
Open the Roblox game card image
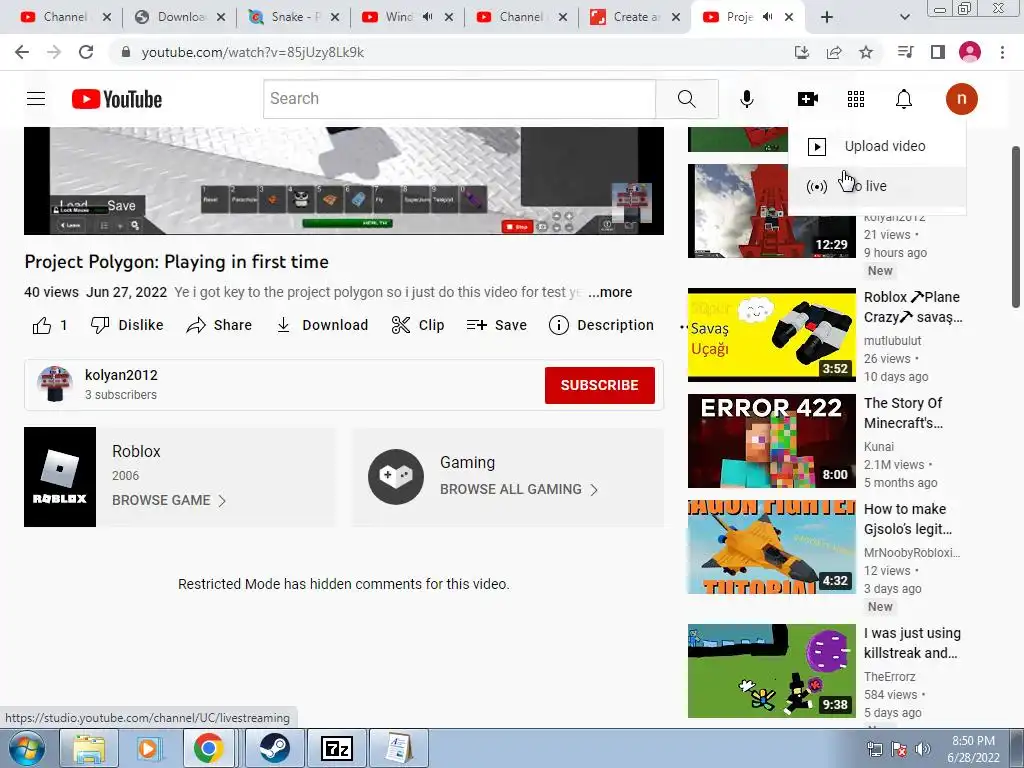coord(60,477)
